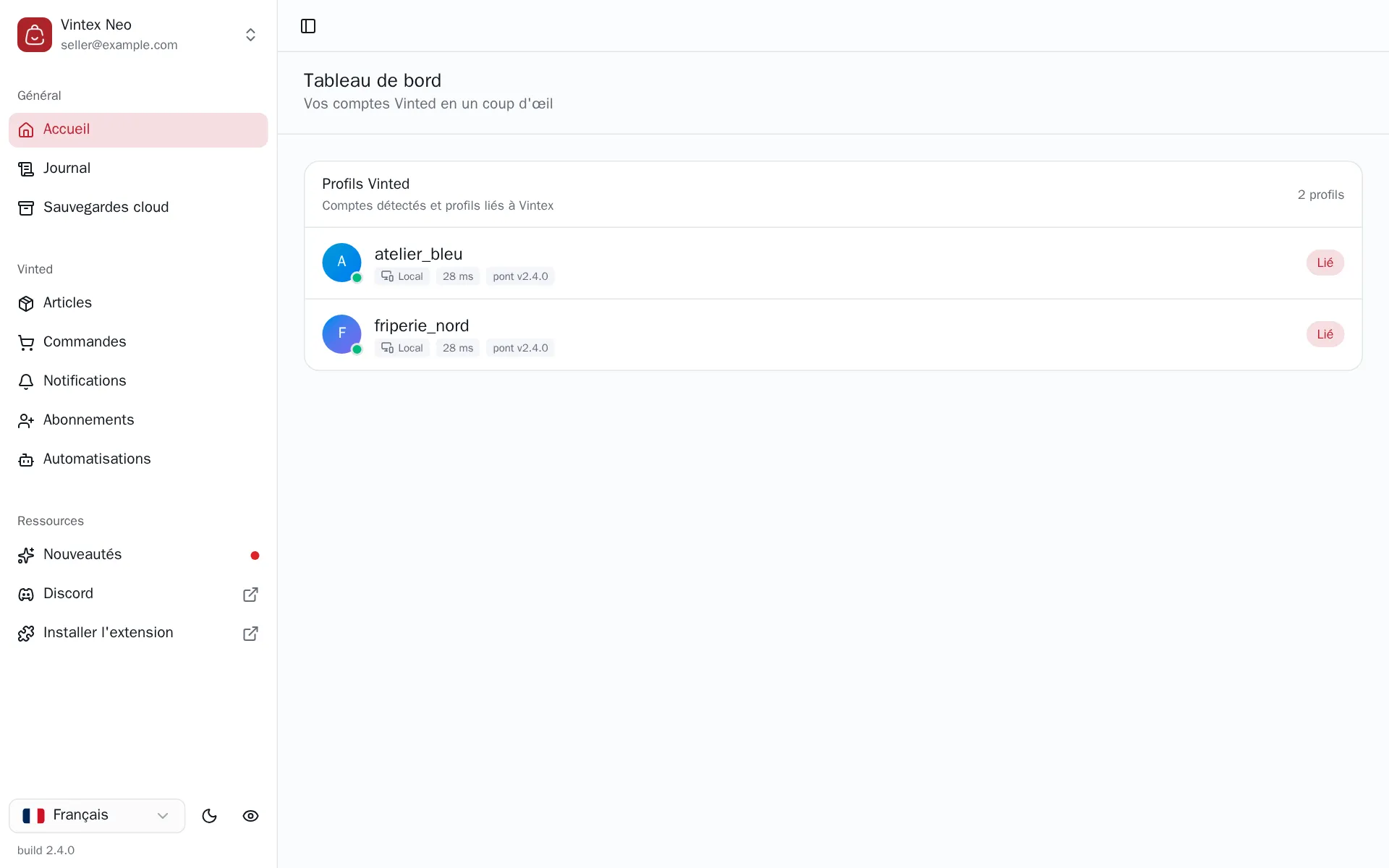Expand the Vintex Neo account switcher chevrons
1389x868 pixels.
coord(250,35)
